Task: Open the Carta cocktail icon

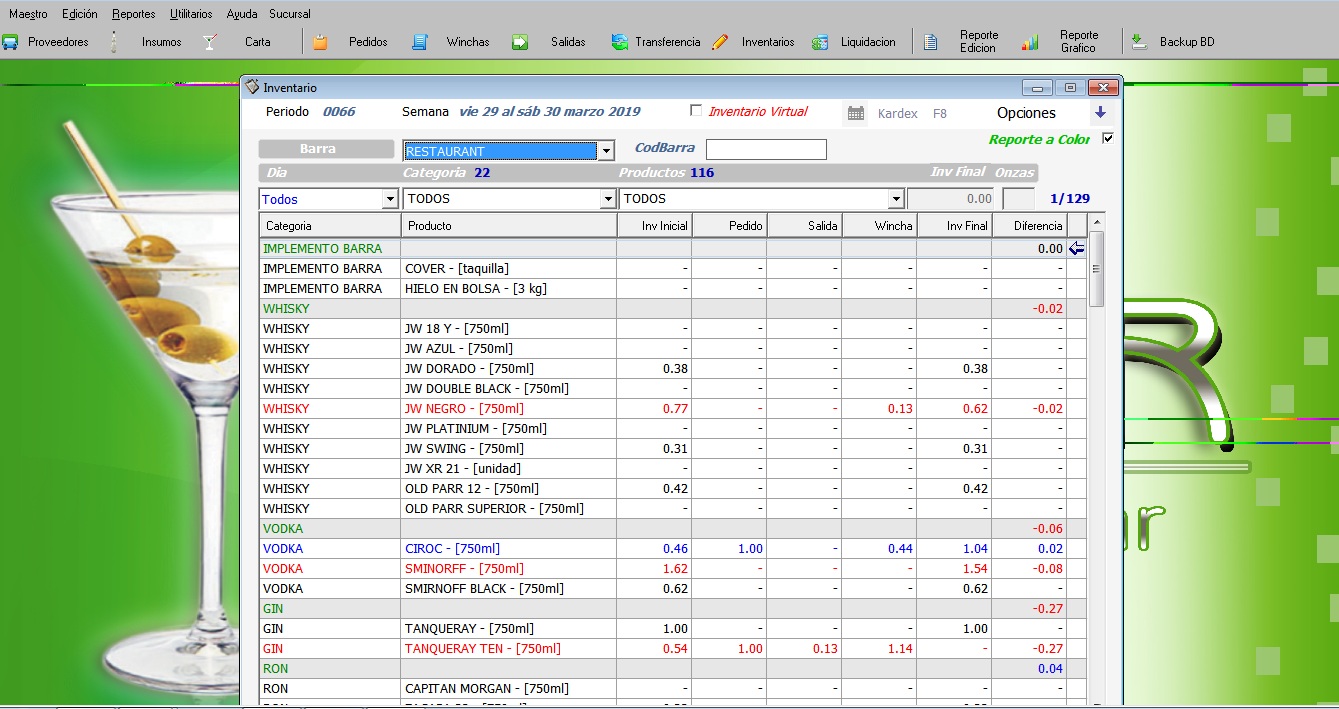Action: point(210,42)
